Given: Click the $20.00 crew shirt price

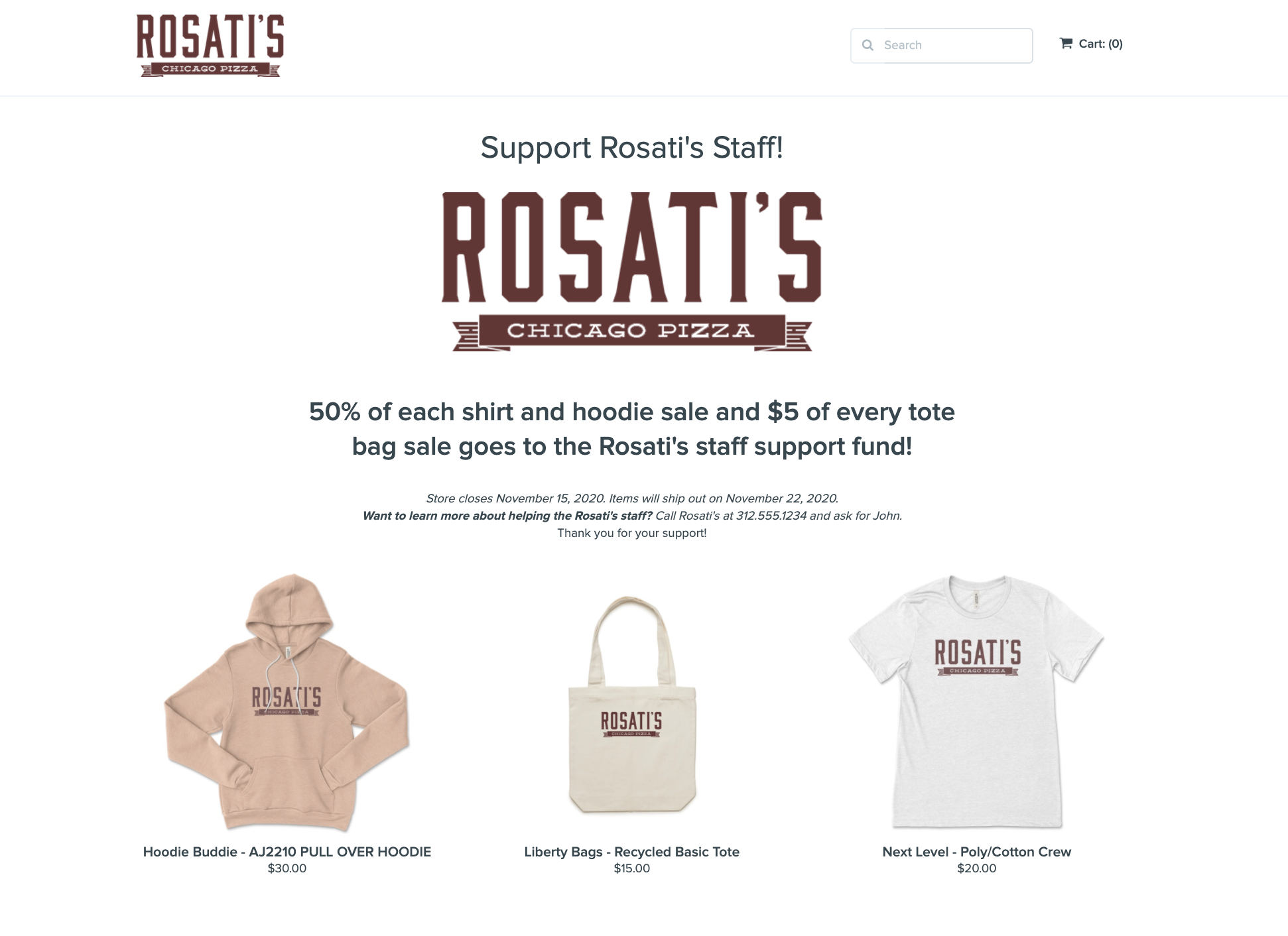Looking at the screenshot, I should 976,868.
